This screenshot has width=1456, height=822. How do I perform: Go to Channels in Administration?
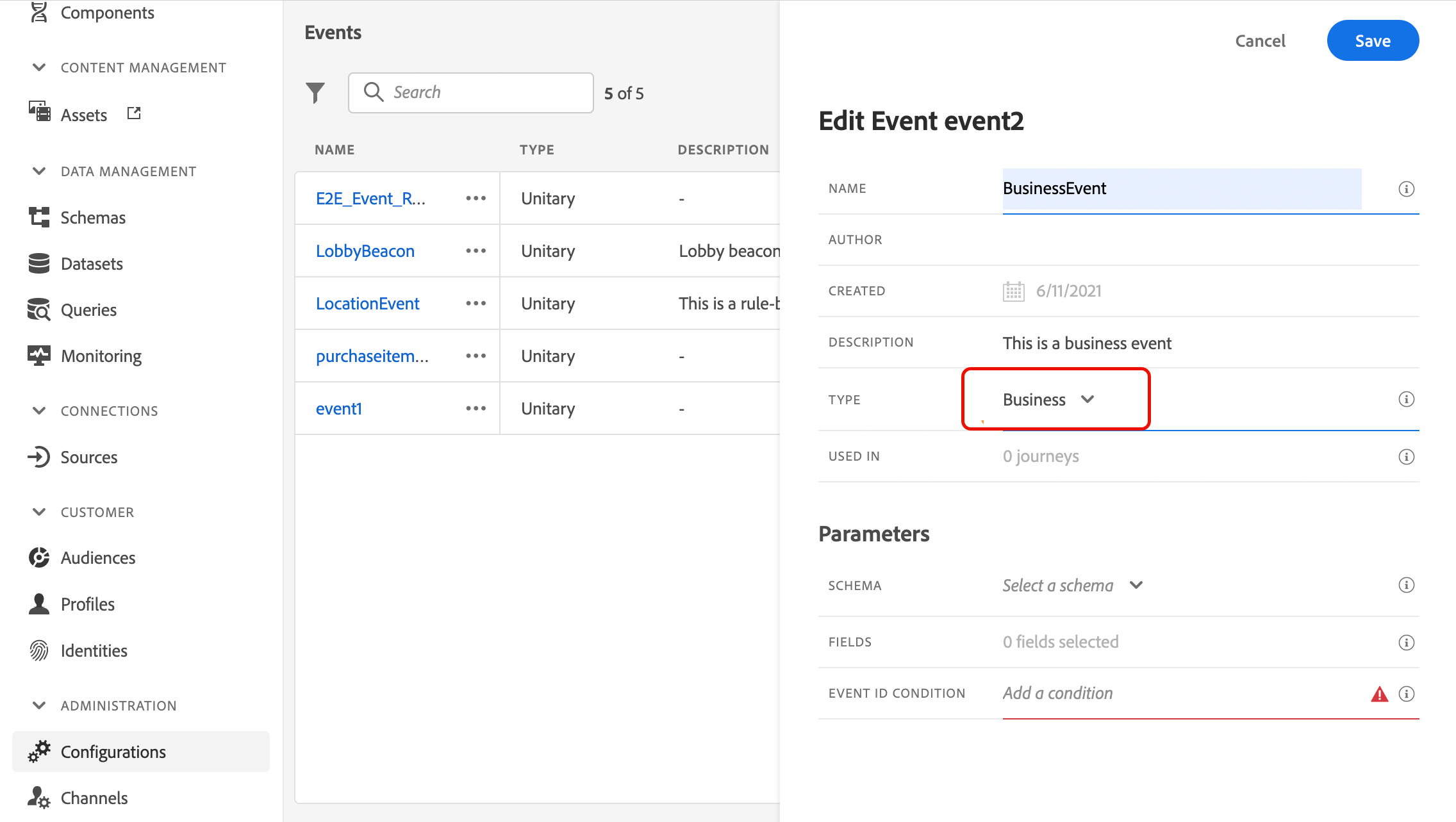tap(94, 798)
